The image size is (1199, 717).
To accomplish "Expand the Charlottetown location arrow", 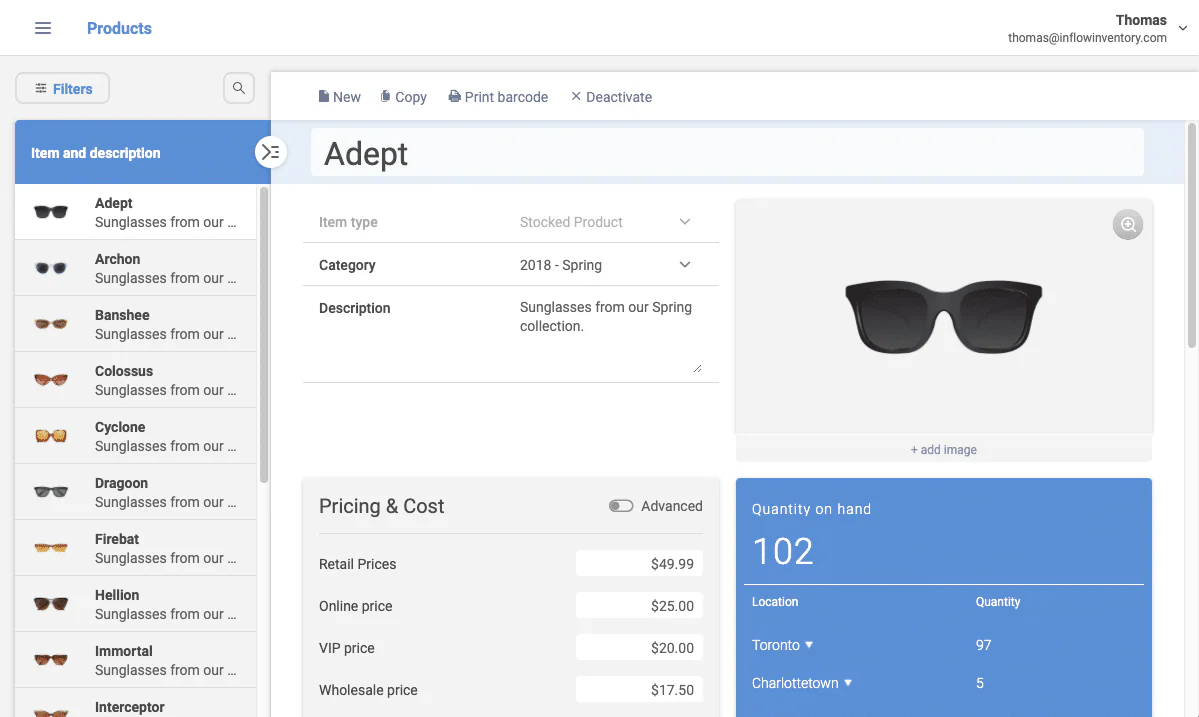I will 847,683.
